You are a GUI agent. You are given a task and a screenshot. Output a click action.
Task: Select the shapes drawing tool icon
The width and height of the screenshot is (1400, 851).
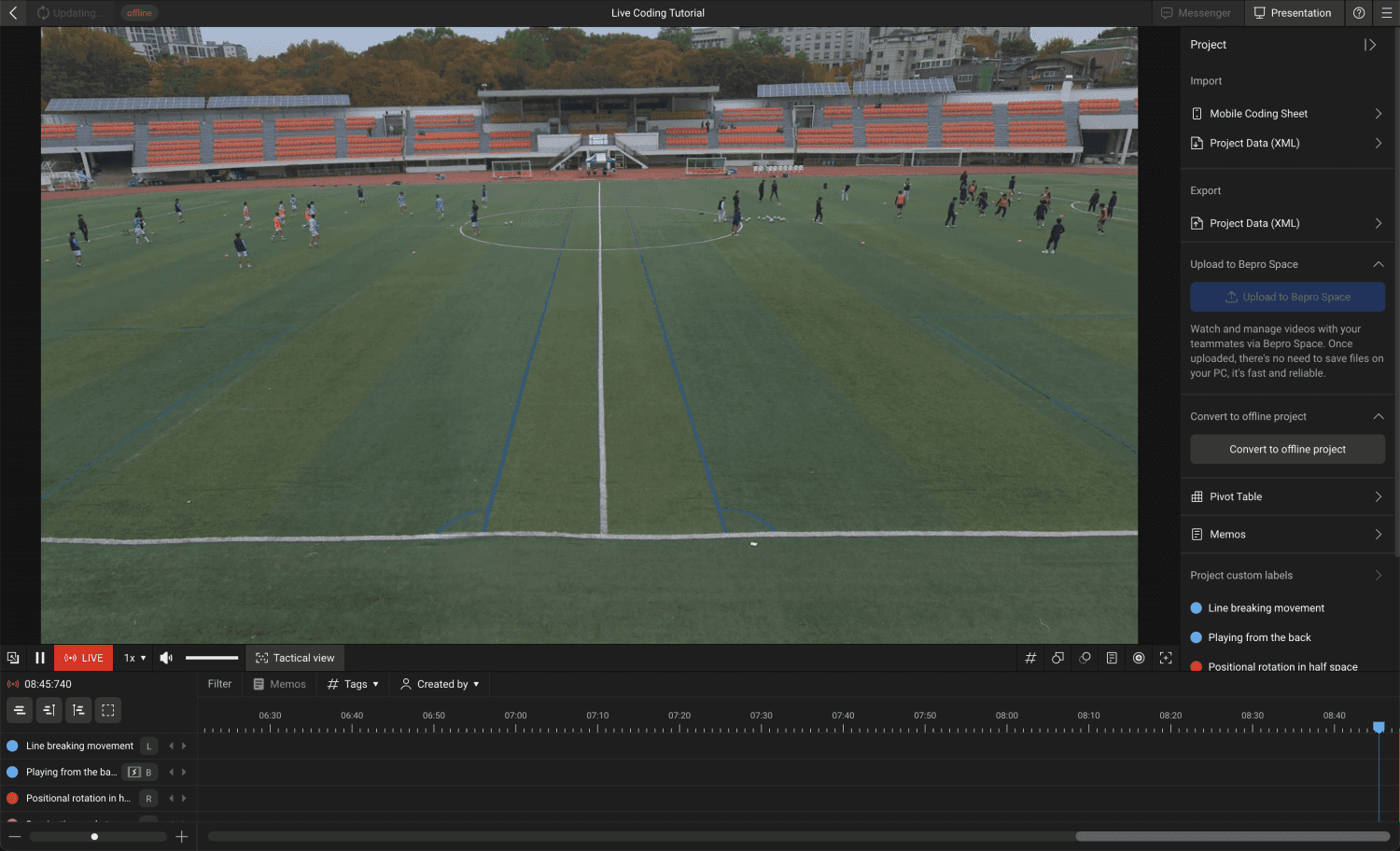tap(1057, 658)
